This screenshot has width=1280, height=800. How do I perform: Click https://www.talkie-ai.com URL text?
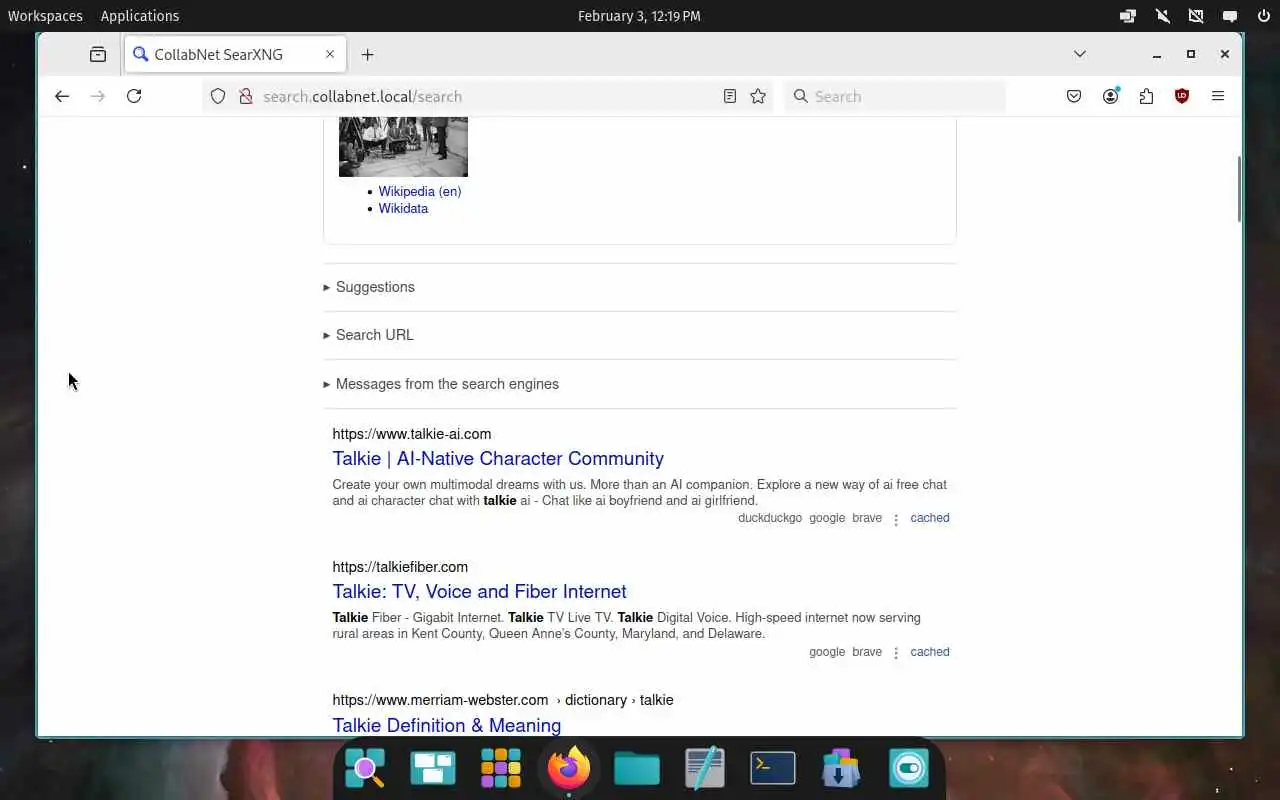(412, 434)
